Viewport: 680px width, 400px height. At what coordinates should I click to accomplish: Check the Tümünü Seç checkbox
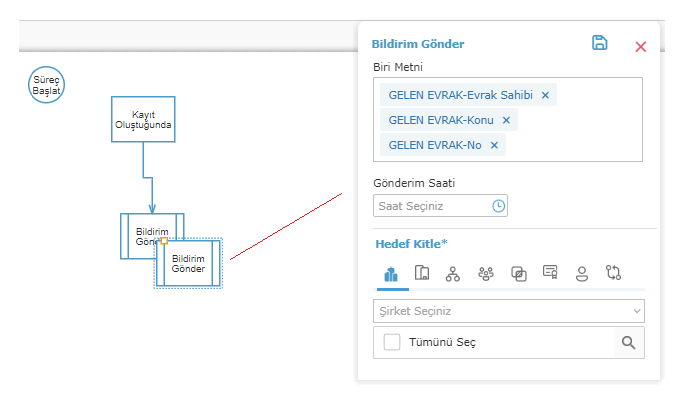pyautogui.click(x=392, y=342)
